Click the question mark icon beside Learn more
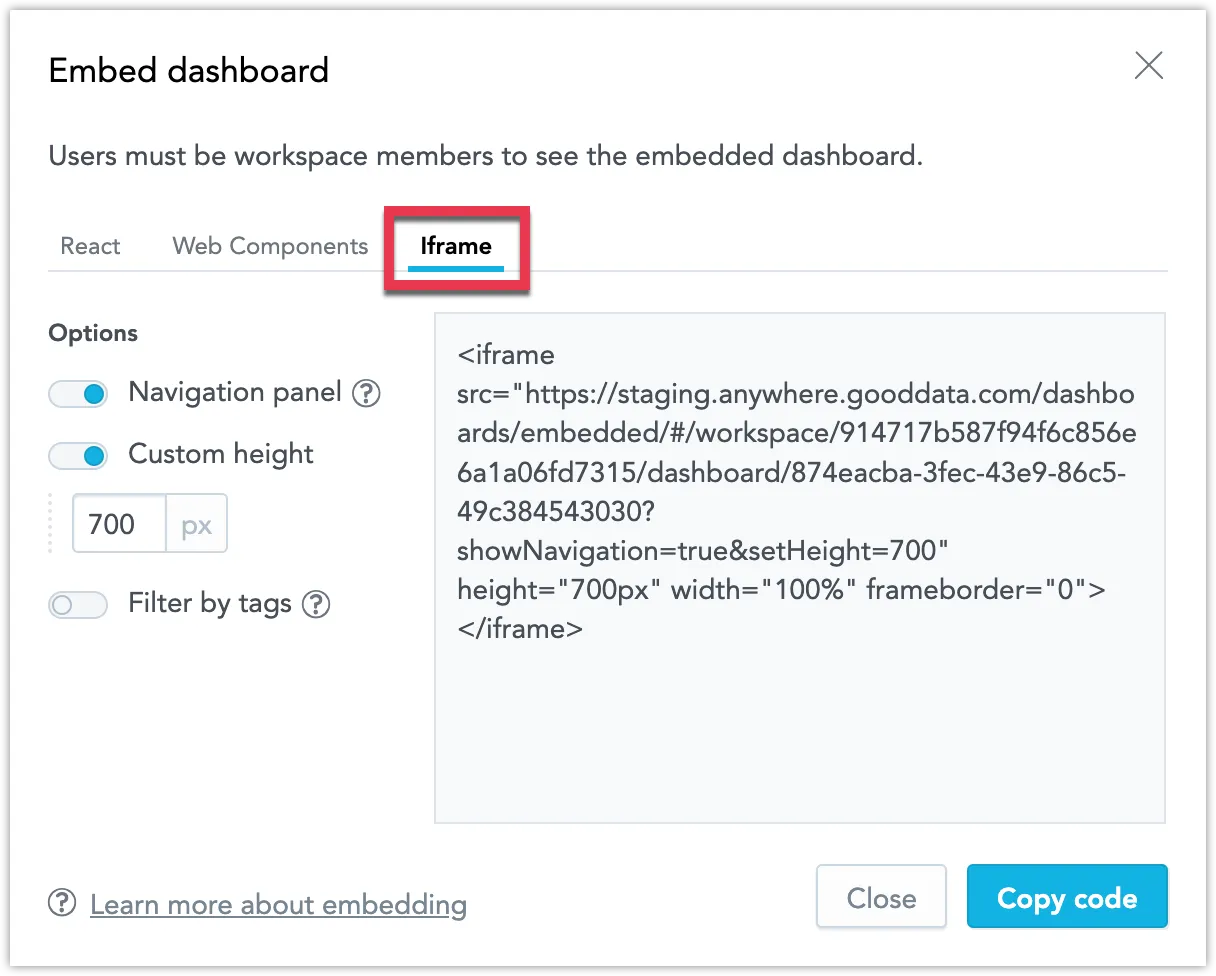This screenshot has height=976, width=1216. point(61,903)
